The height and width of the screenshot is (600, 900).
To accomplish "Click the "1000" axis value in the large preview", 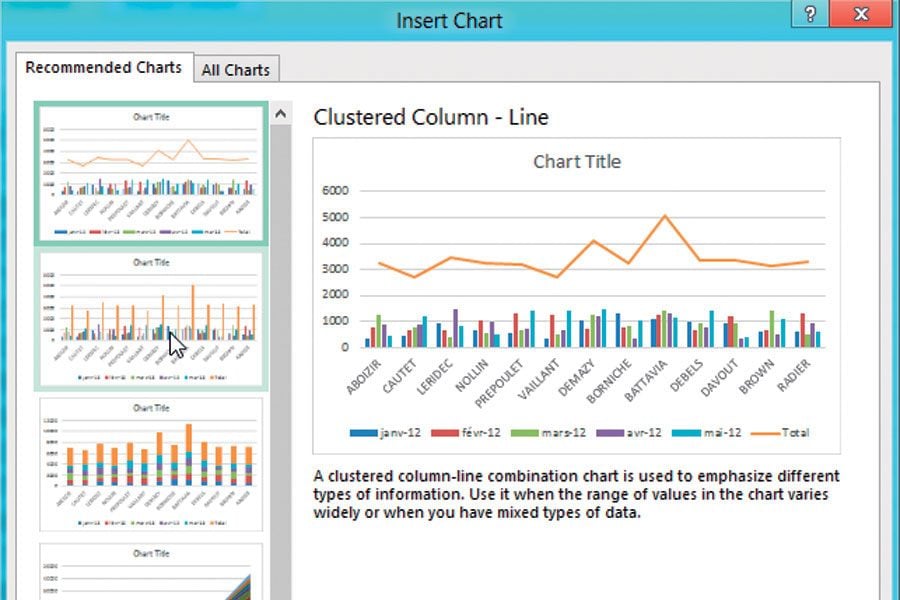I will click(x=335, y=321).
